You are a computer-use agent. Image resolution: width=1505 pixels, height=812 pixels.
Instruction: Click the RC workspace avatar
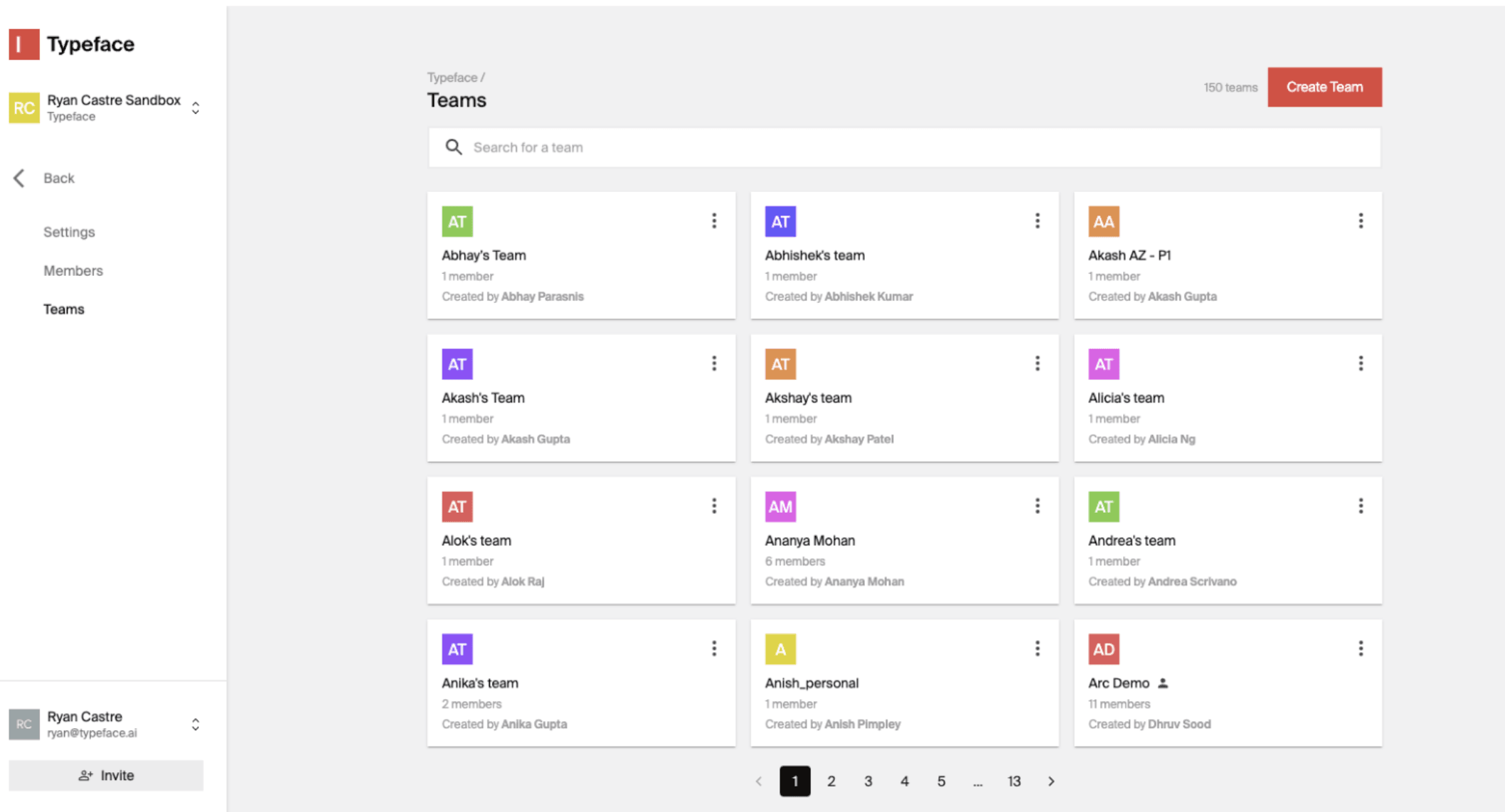(23, 108)
